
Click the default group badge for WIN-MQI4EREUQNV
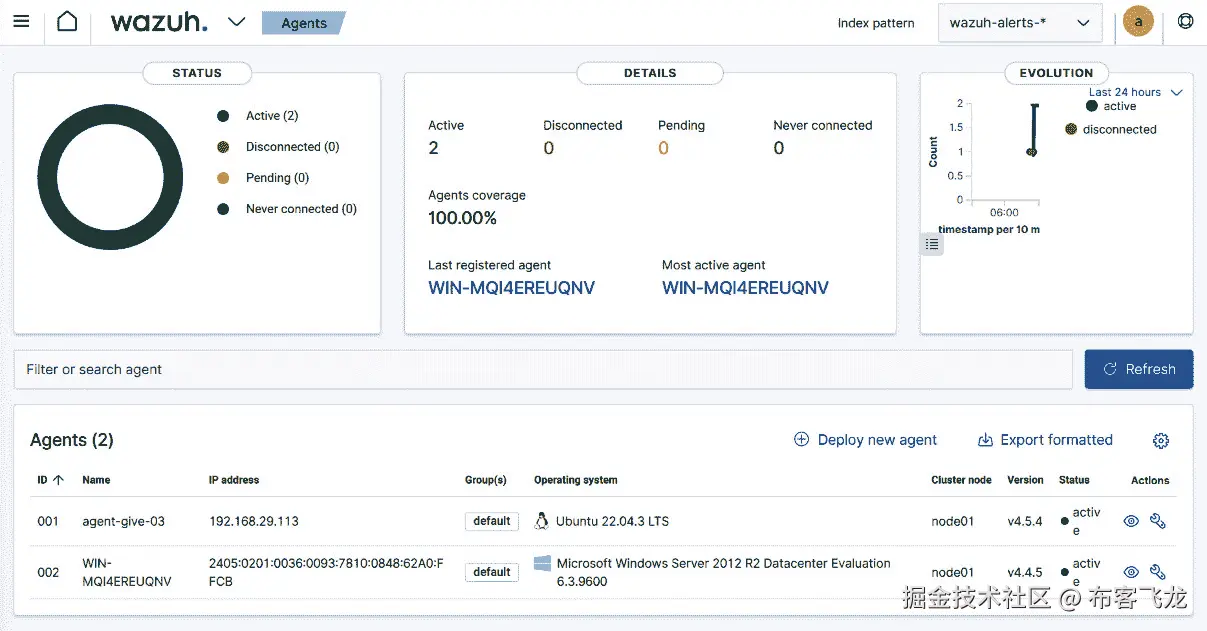point(492,572)
